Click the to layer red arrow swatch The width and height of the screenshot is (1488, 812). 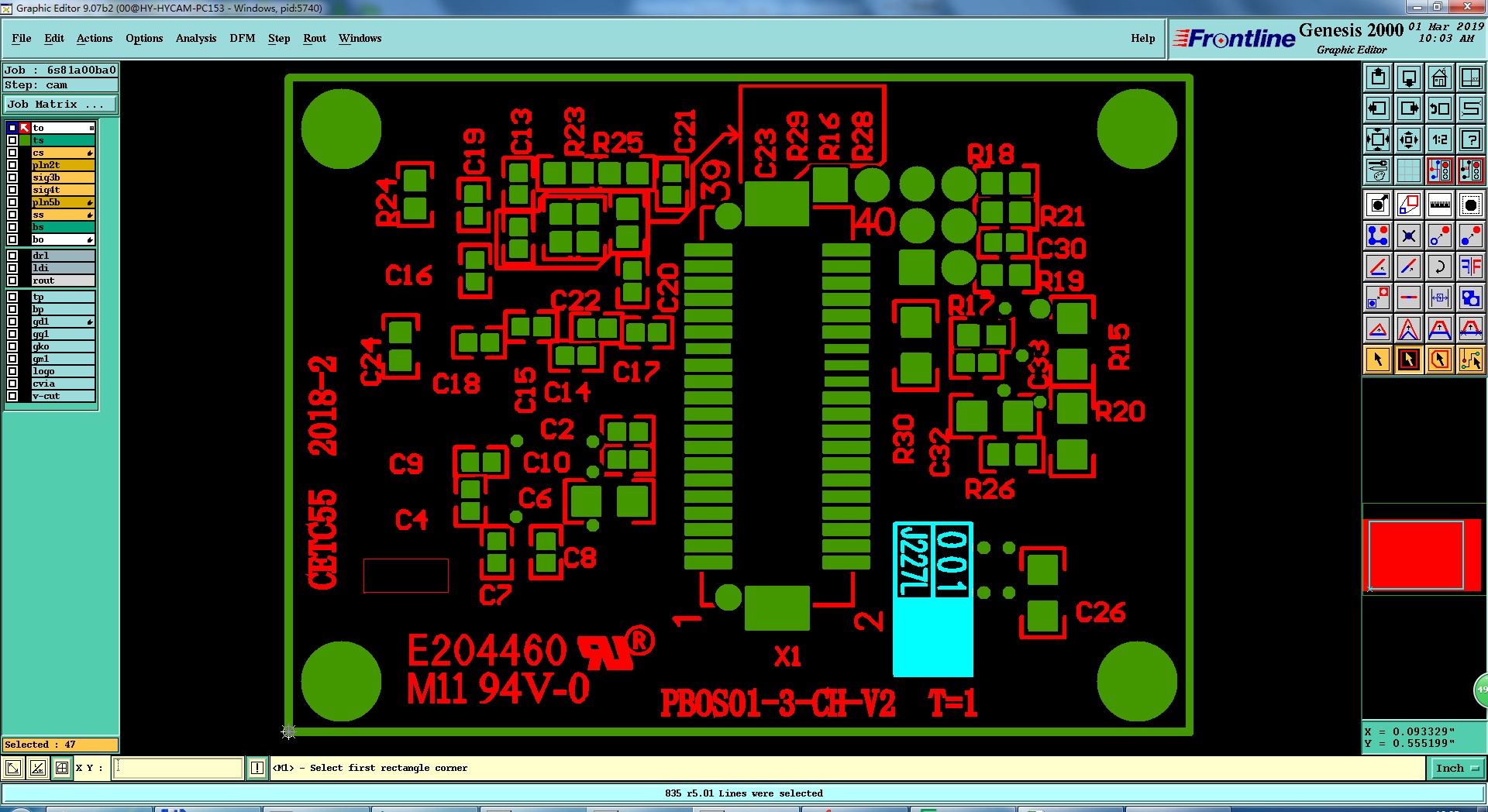pos(25,128)
